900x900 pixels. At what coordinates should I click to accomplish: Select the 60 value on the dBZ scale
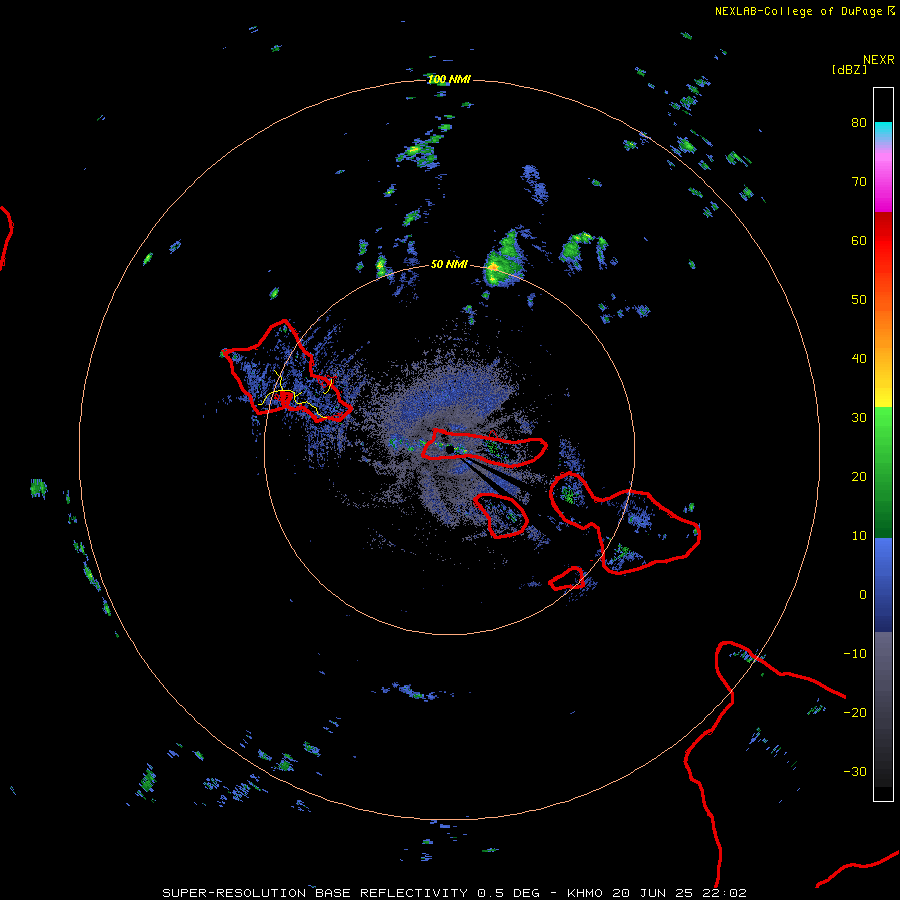tap(859, 240)
